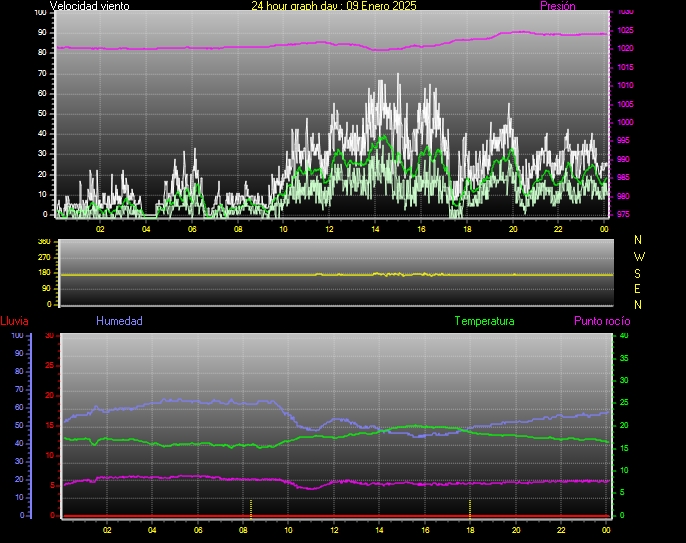The height and width of the screenshot is (543, 686).
Task: Select the 'Humedad' legend label
Action: click(119, 321)
